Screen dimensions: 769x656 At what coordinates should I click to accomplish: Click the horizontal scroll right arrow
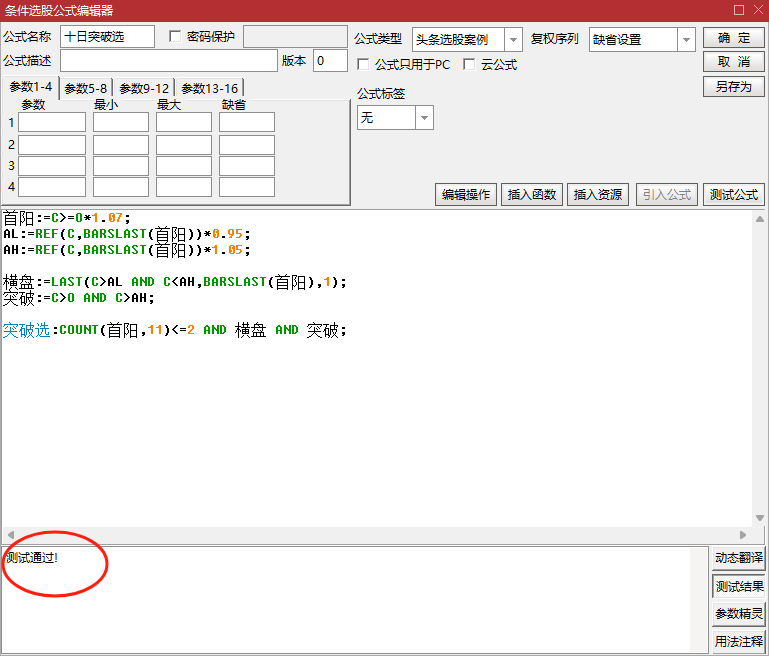click(743, 535)
